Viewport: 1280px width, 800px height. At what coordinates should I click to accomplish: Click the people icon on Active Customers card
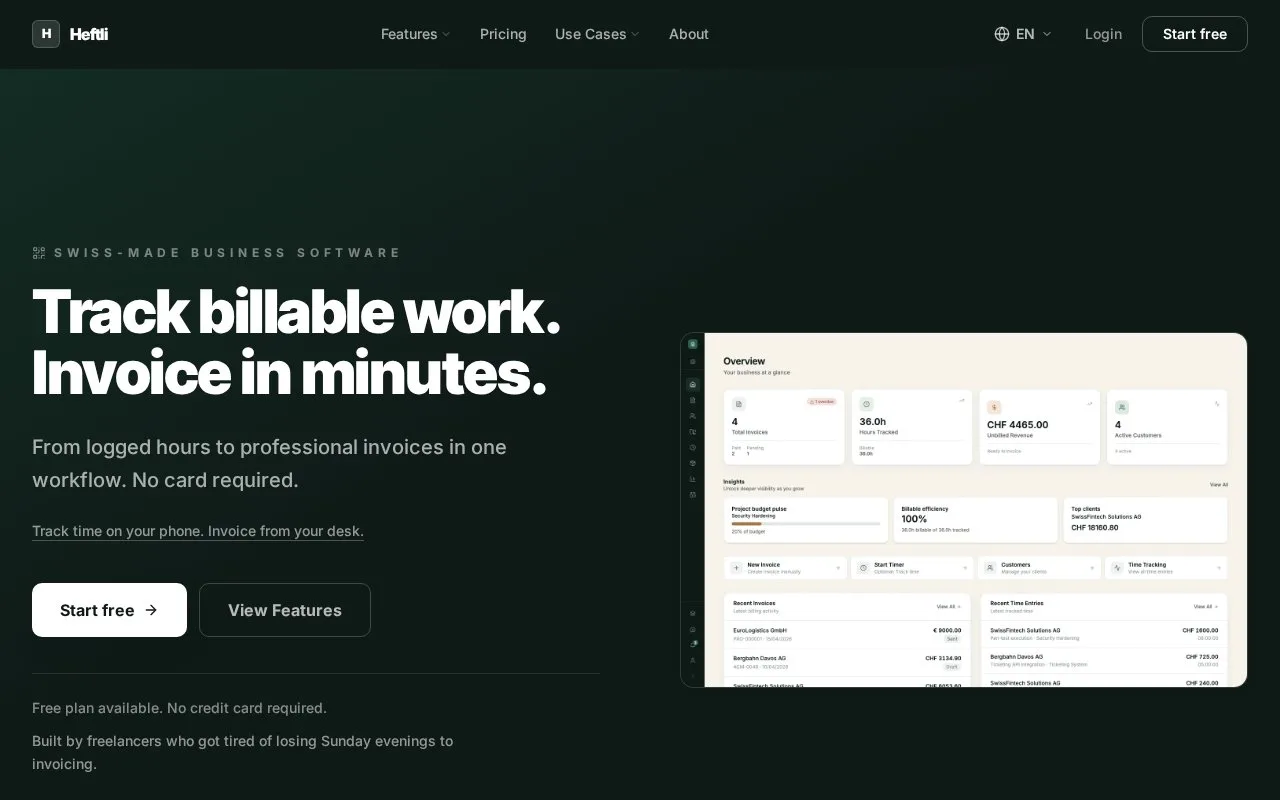[1122, 407]
